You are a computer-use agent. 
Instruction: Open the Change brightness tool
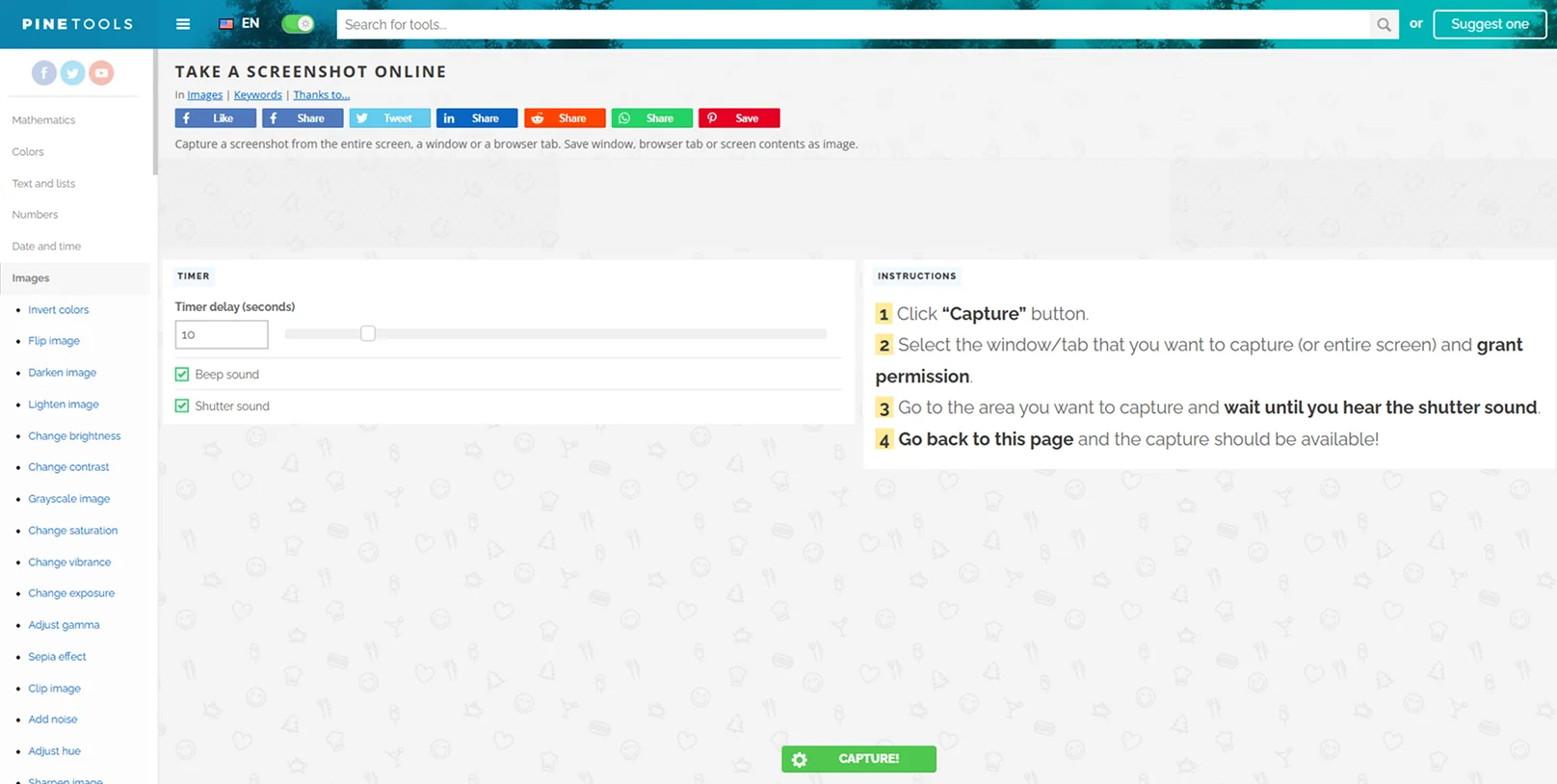pos(74,436)
